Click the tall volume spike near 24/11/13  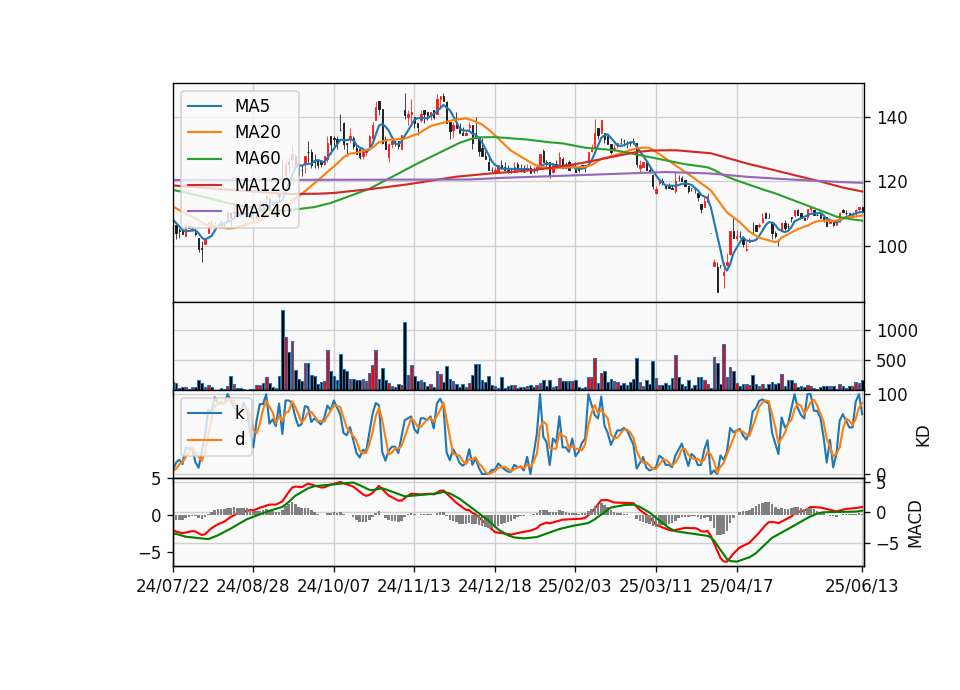(405, 356)
